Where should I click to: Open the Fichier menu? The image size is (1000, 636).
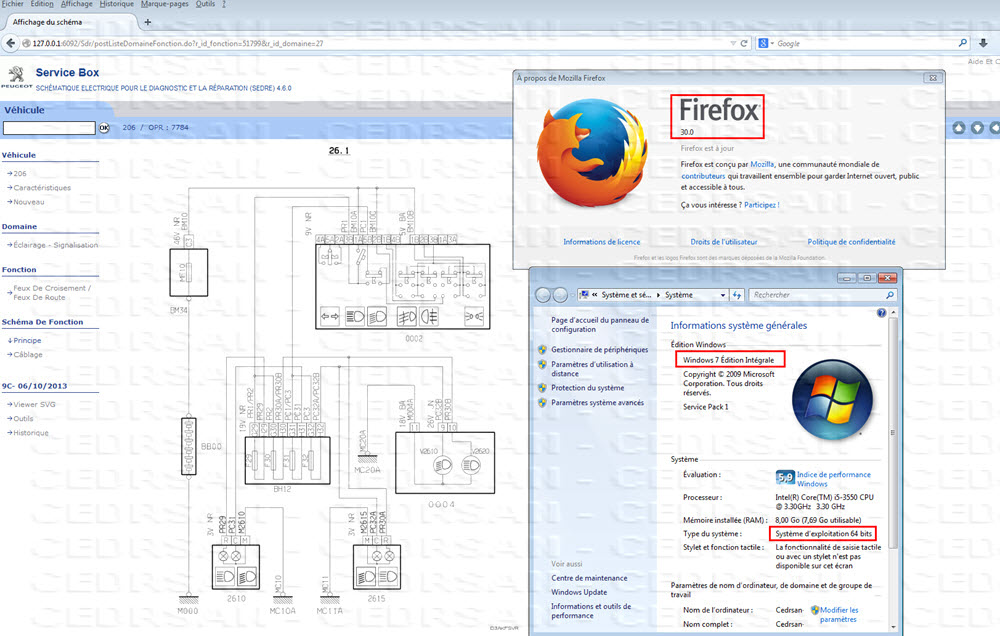(13, 4)
